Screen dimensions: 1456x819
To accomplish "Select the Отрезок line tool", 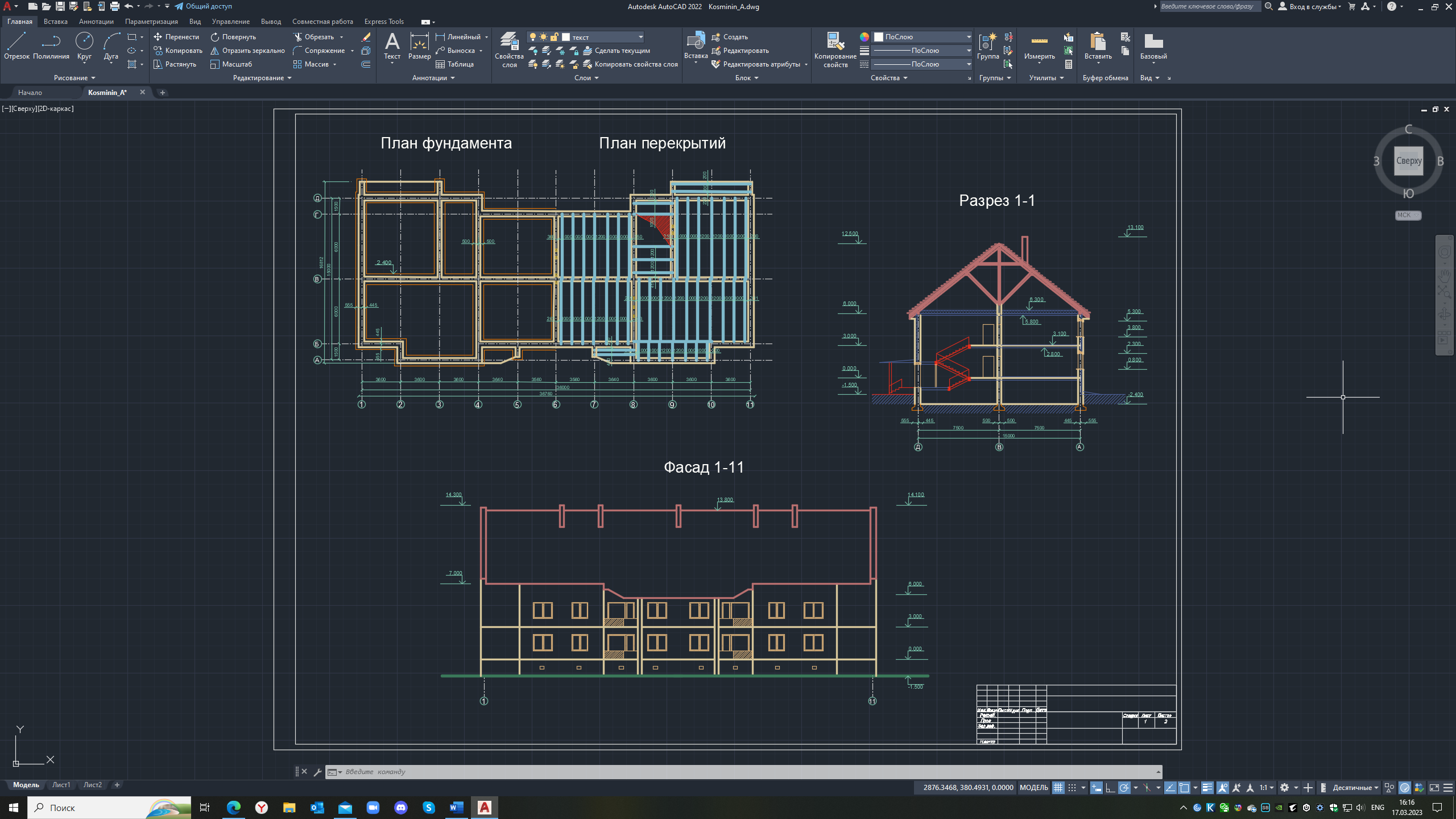I will (x=16, y=45).
